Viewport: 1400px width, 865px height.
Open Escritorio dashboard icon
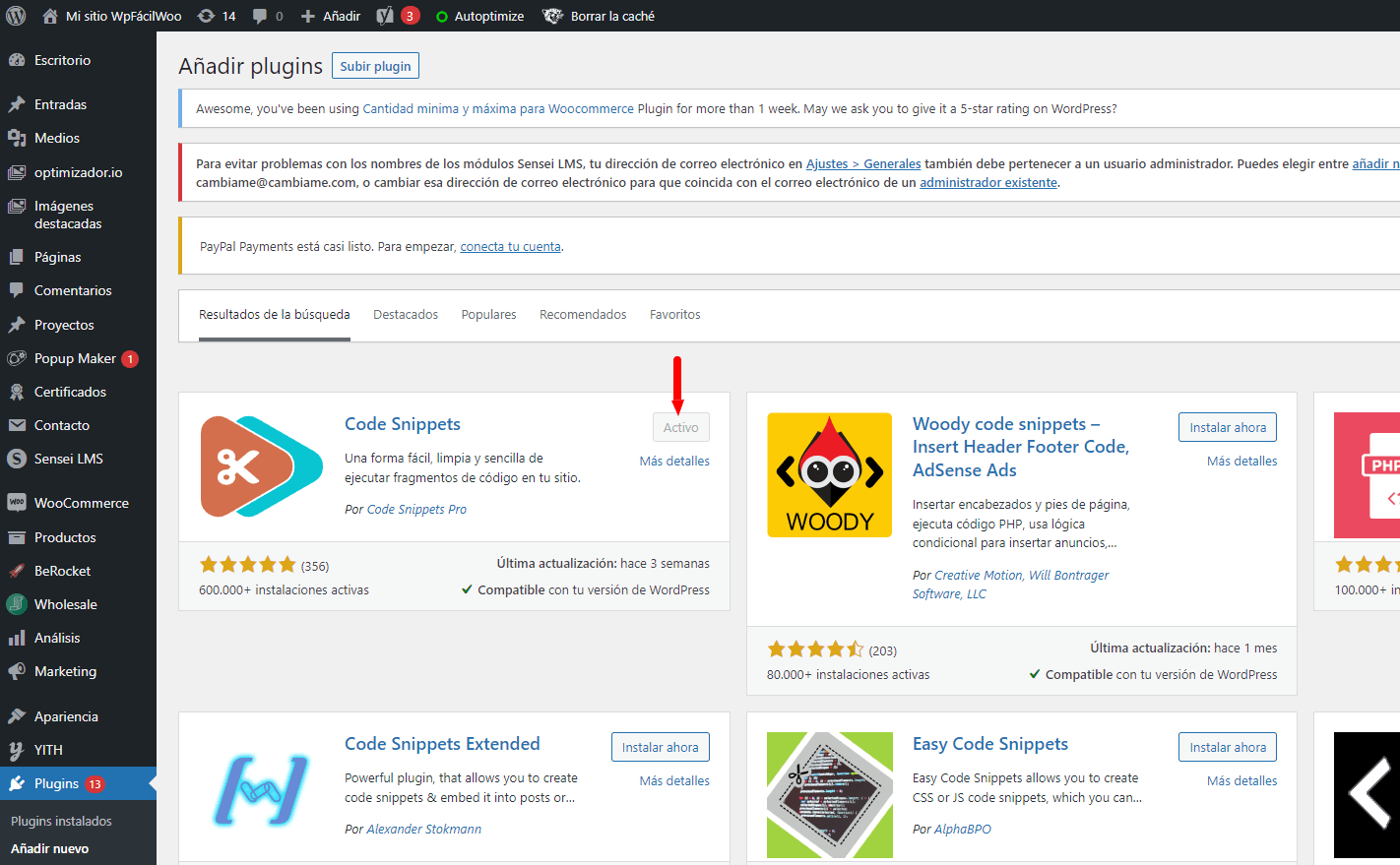pyautogui.click(x=17, y=60)
